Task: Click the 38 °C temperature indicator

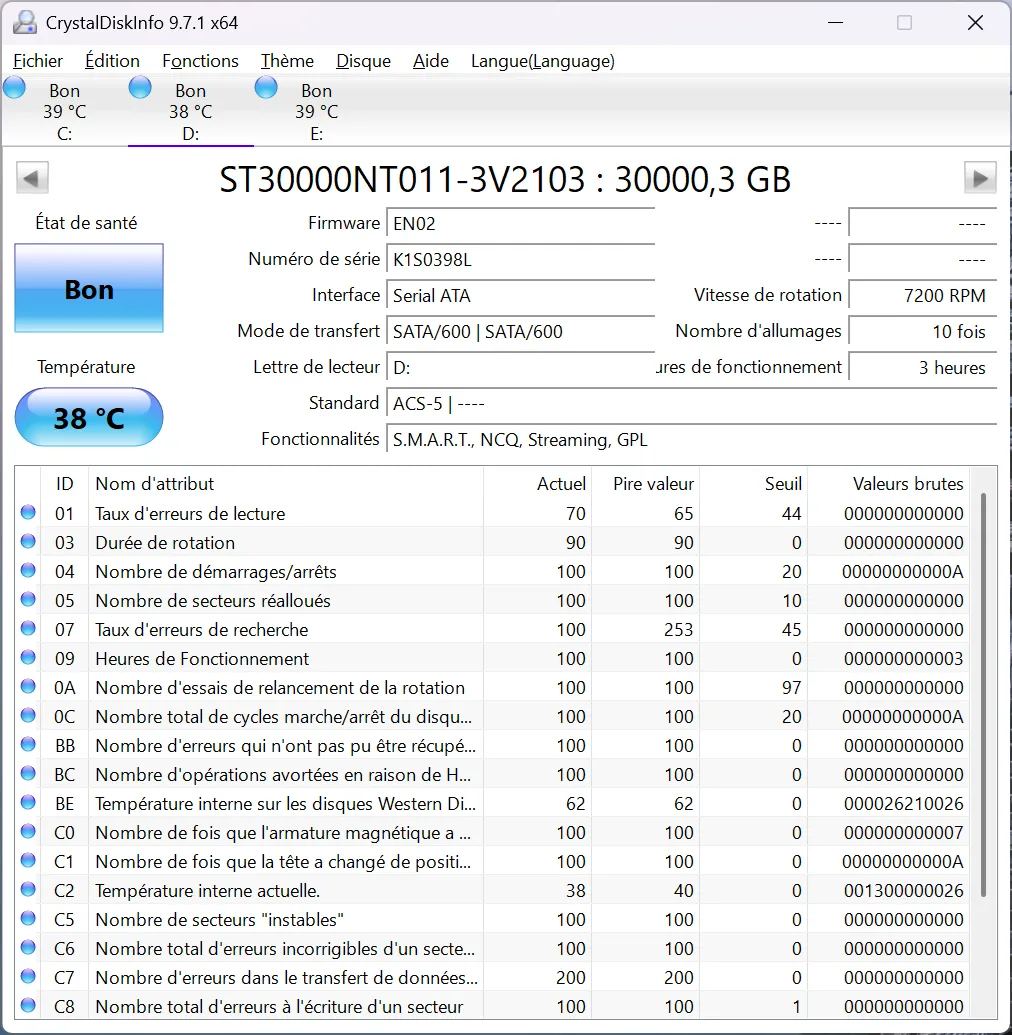Action: click(x=89, y=417)
